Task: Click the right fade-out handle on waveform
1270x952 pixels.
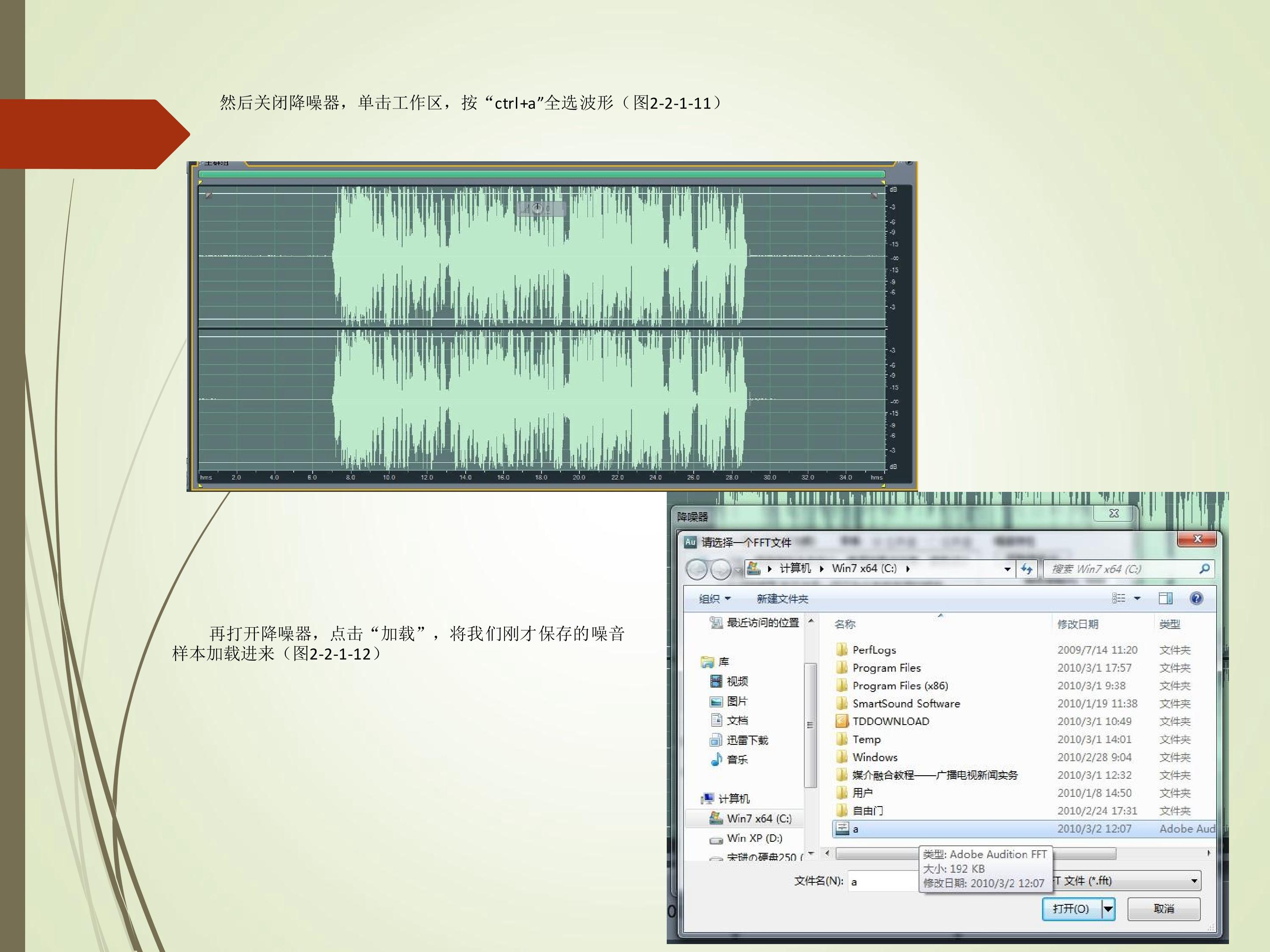Action: point(874,195)
